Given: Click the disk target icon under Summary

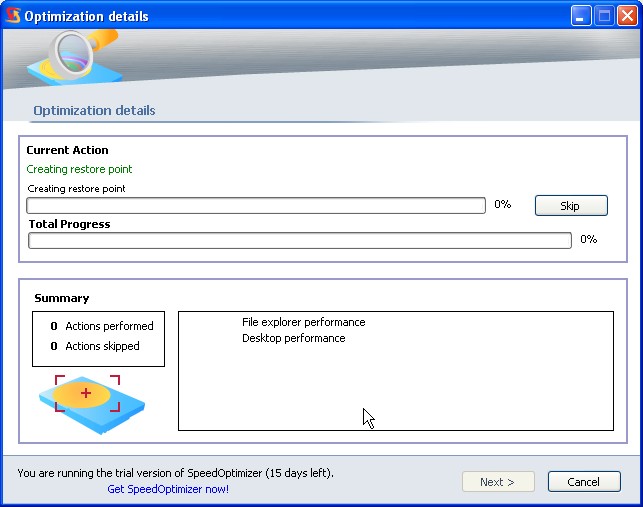Looking at the screenshot, I should [91, 404].
